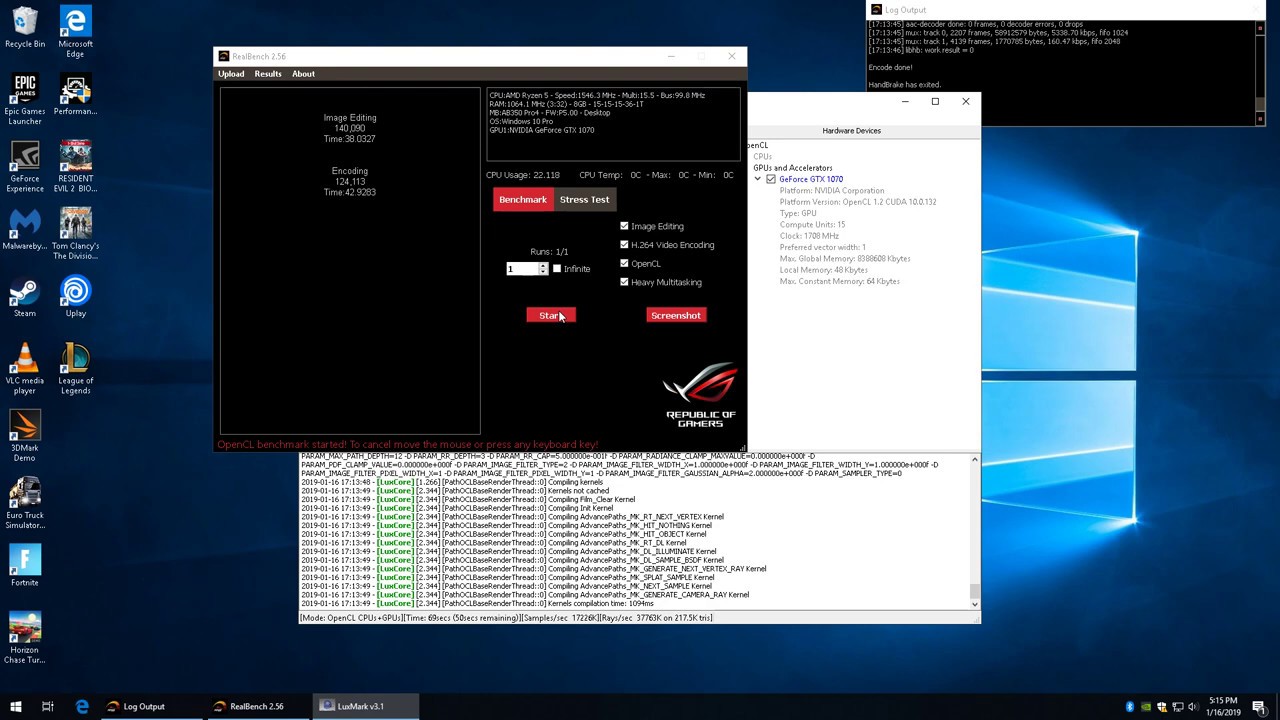1280x720 pixels.
Task: Launch the Fortnite desktop icon
Action: [x=25, y=565]
